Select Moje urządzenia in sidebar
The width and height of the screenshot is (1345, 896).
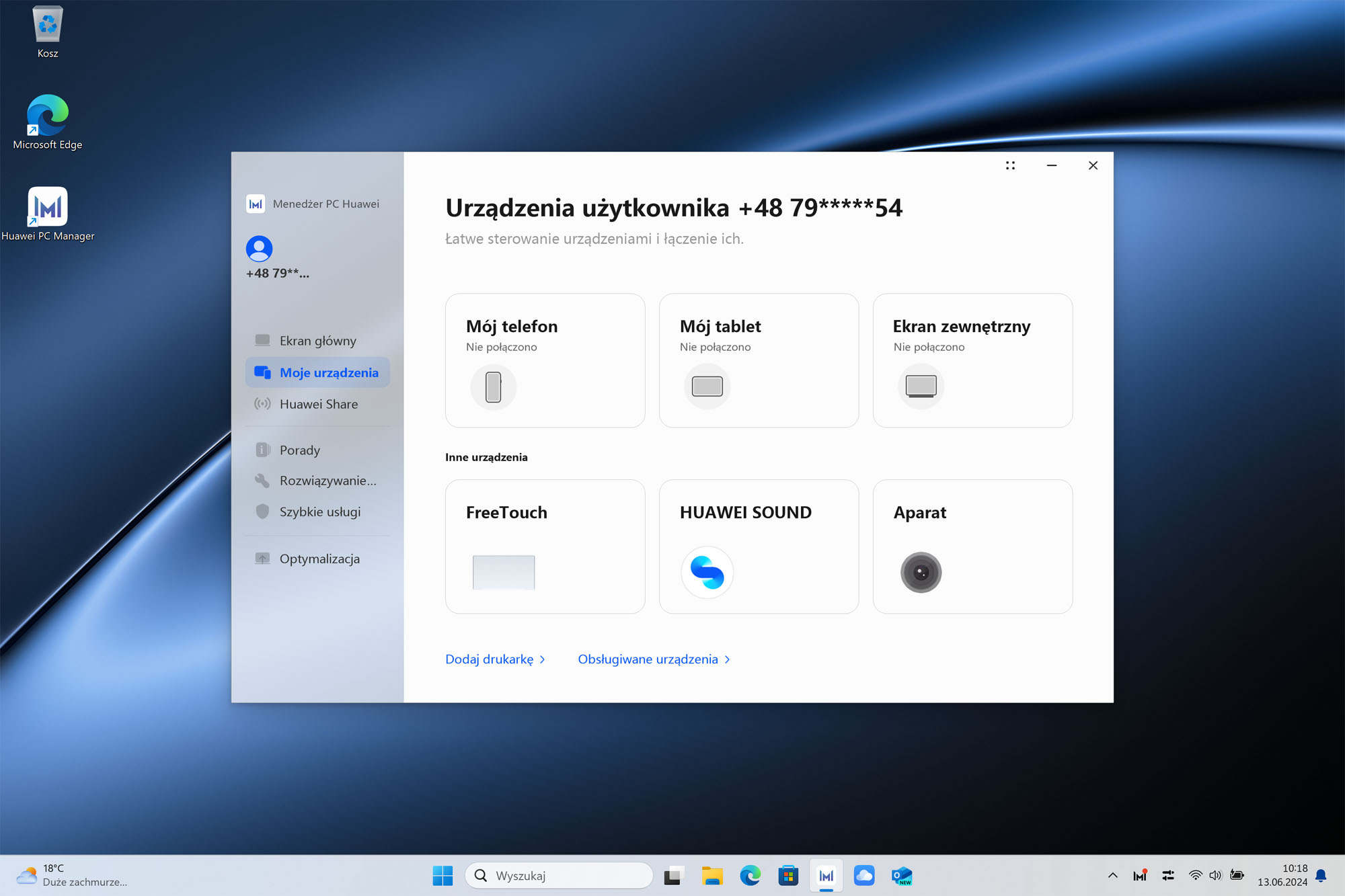317,372
